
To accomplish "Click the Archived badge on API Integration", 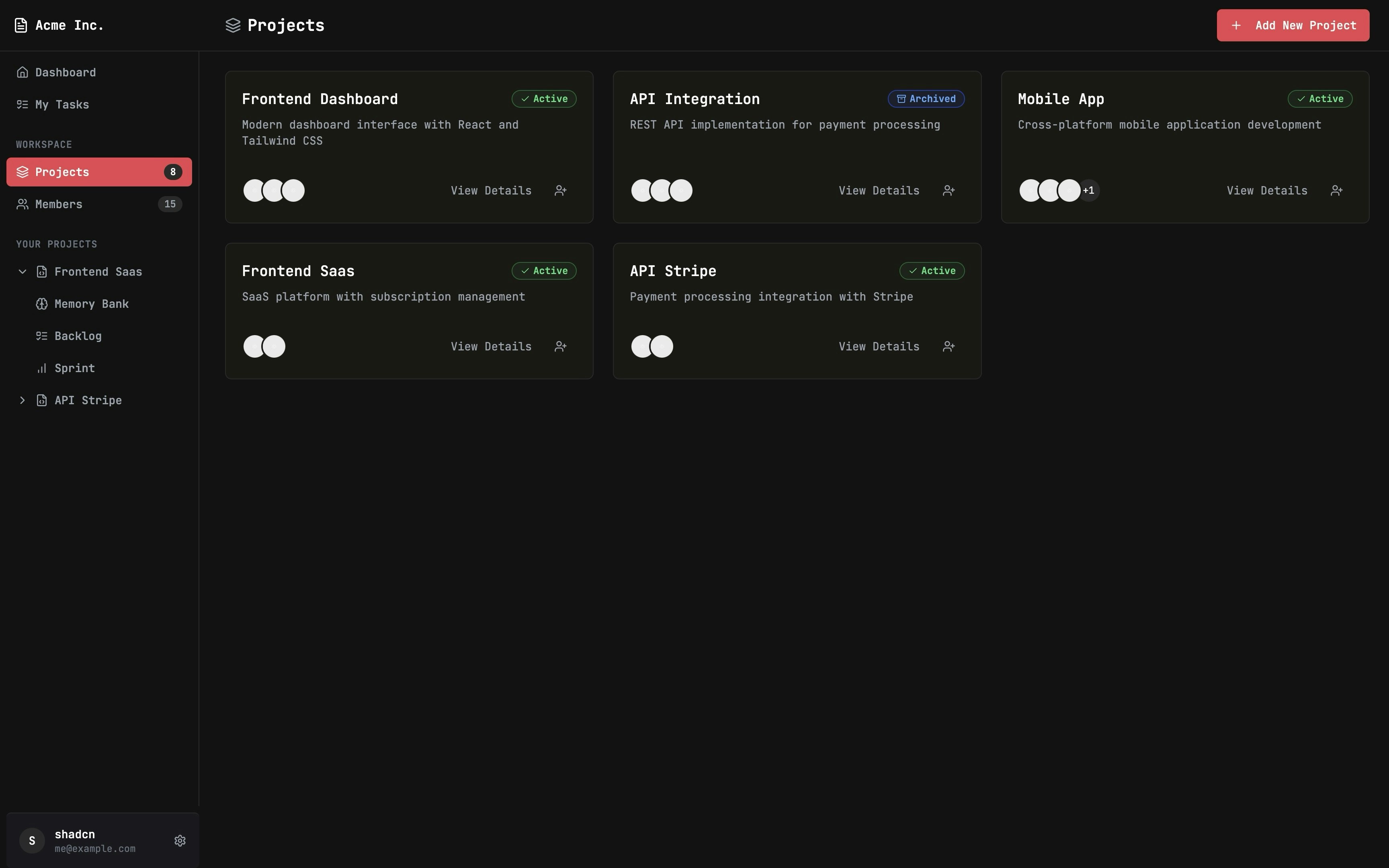I will coord(926,99).
